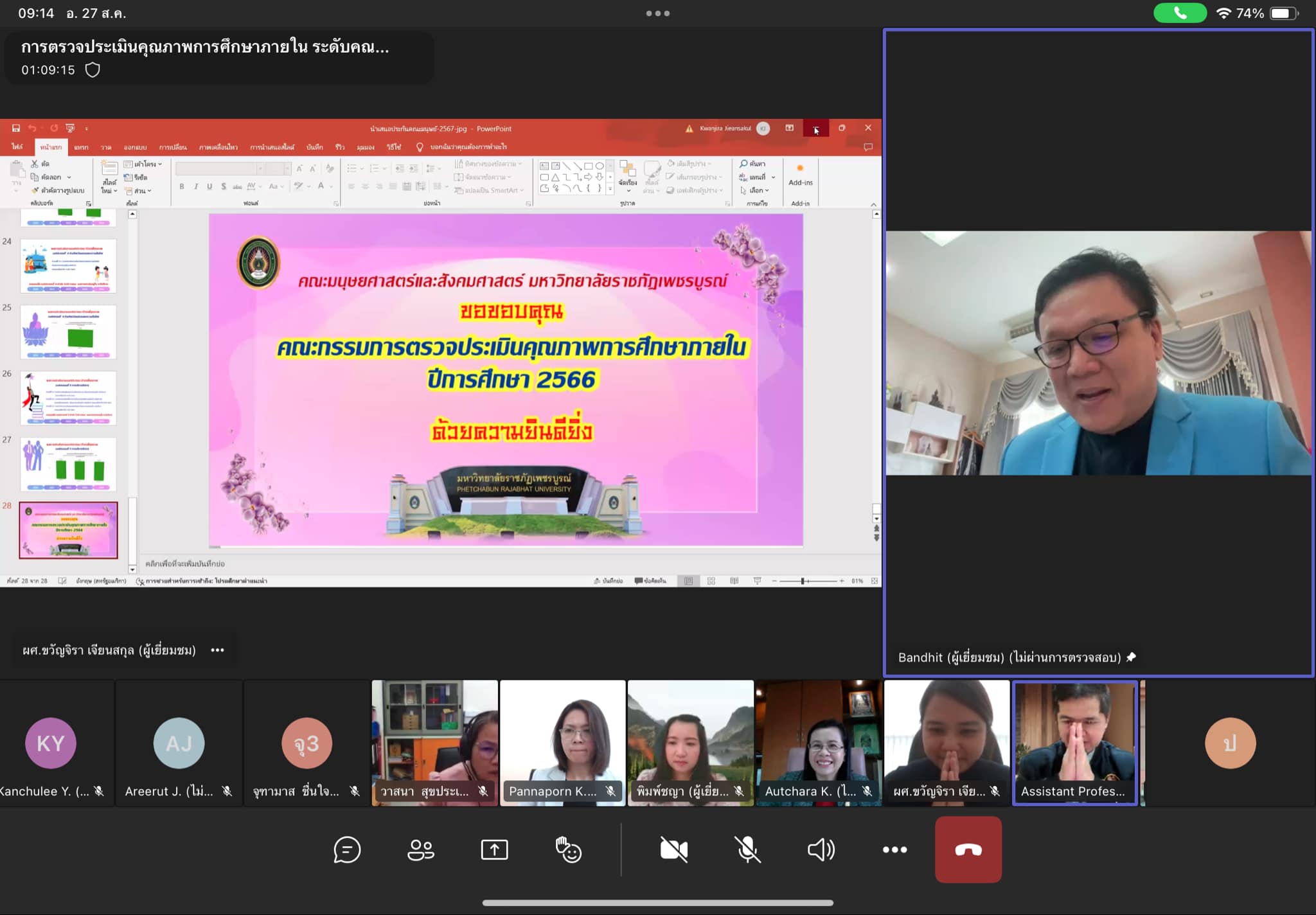Screen dimensions: 1316x915
Task: Tap the pin icon beside Bandhit's name
Action: click(x=1132, y=657)
